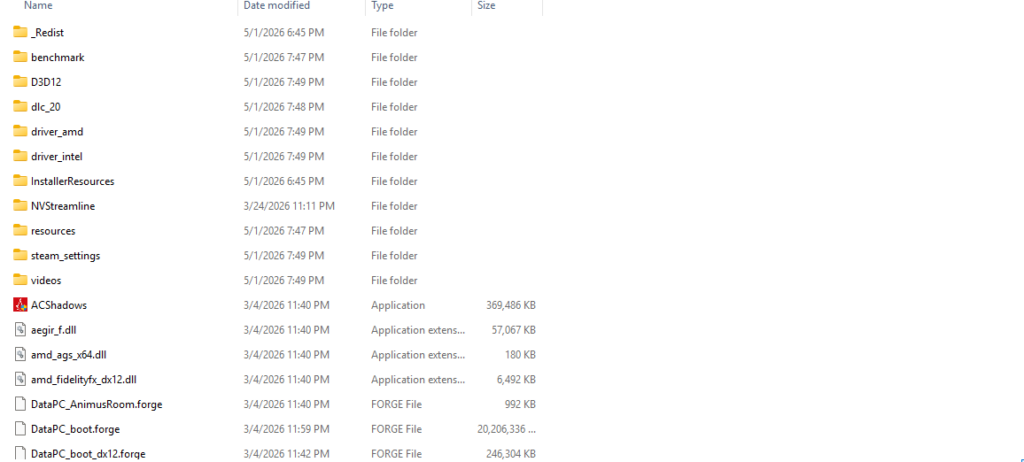Select the videos folder icon
1024x462 pixels.
pyautogui.click(x=20, y=280)
